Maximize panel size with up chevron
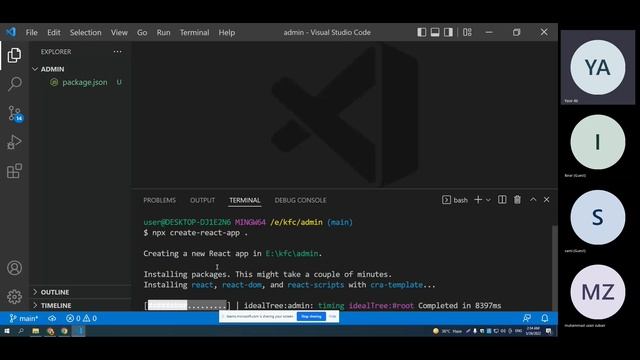Viewport: 640px width, 360px height. pyautogui.click(x=533, y=200)
